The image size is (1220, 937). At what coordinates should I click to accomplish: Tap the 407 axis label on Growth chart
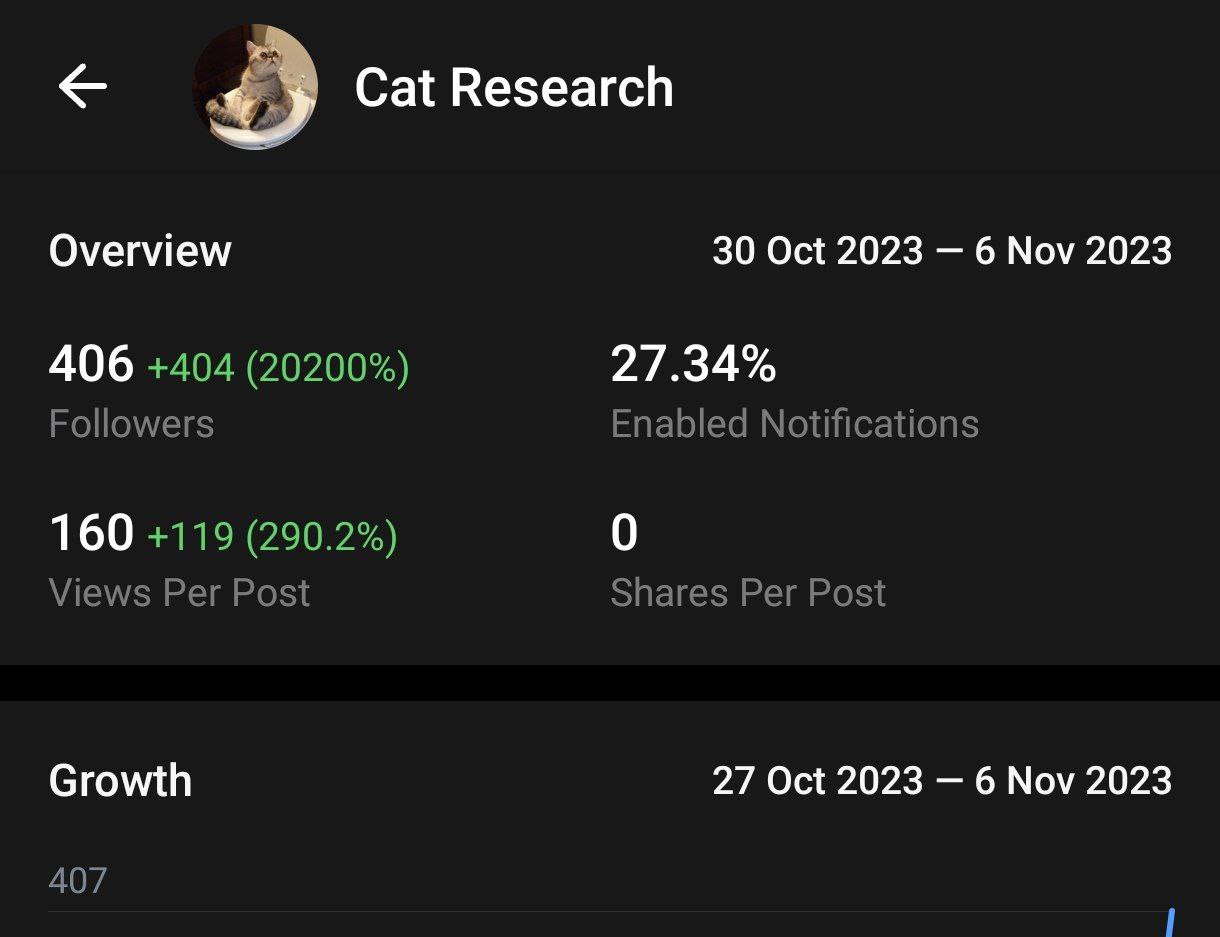(77, 881)
